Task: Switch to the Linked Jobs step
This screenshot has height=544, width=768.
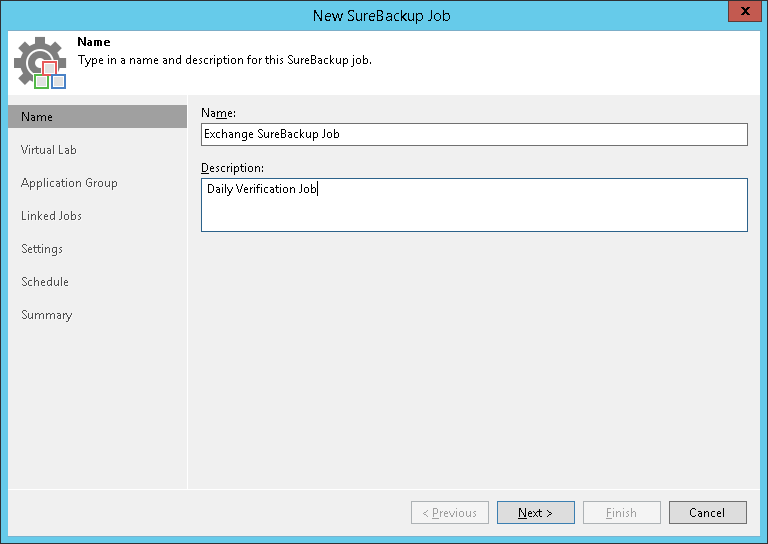Action: point(51,216)
